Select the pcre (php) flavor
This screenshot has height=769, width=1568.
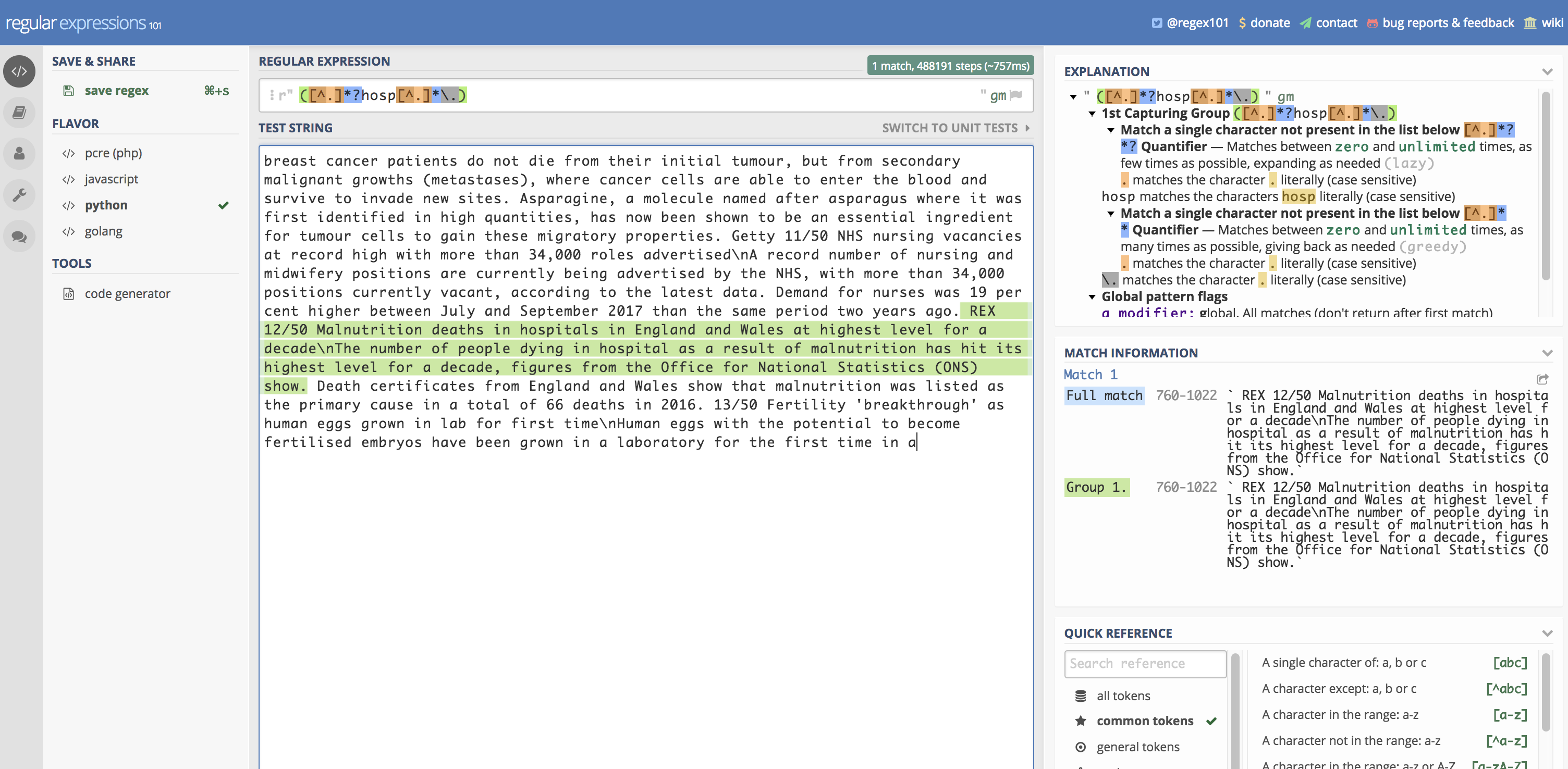113,153
